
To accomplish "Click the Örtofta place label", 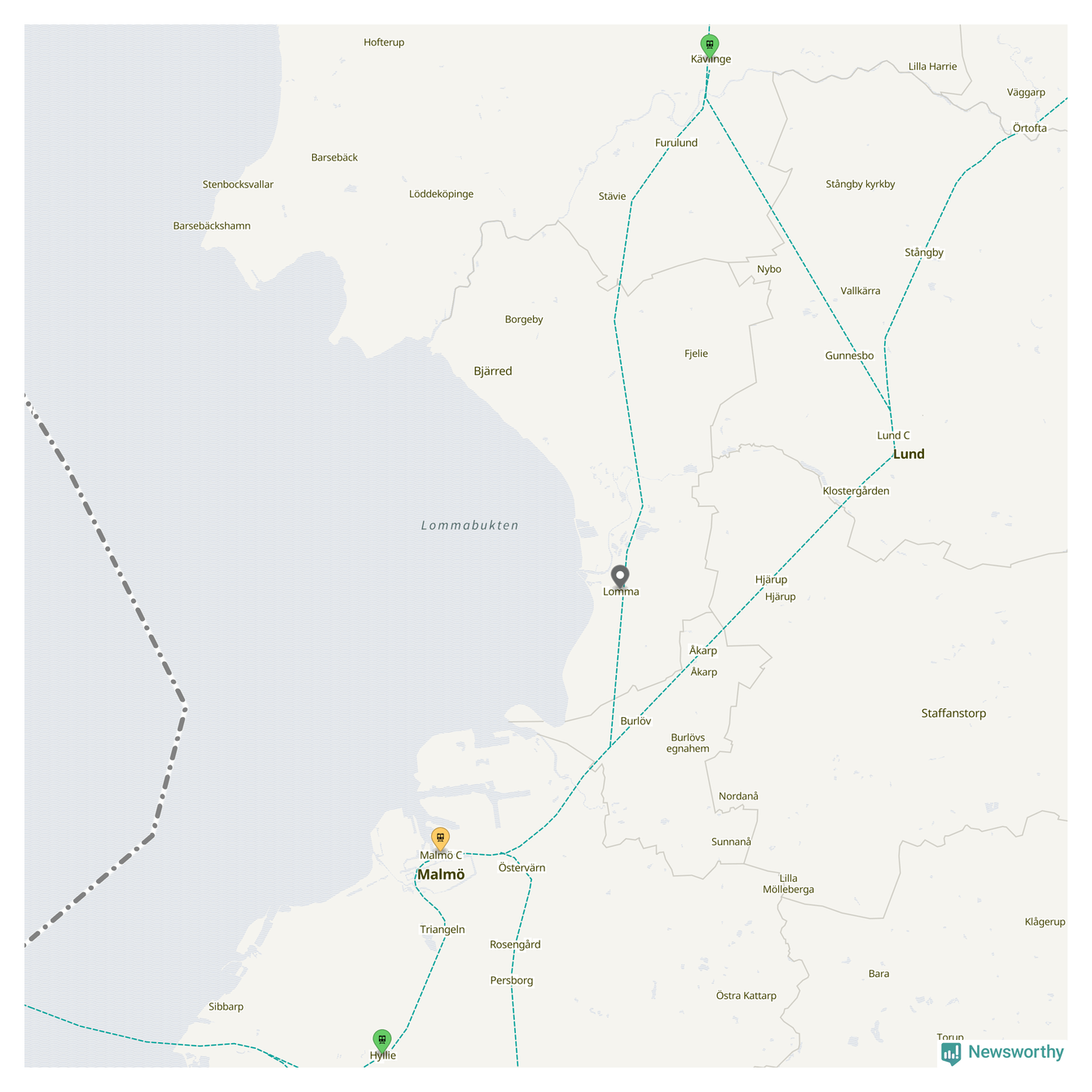I will point(1030,128).
